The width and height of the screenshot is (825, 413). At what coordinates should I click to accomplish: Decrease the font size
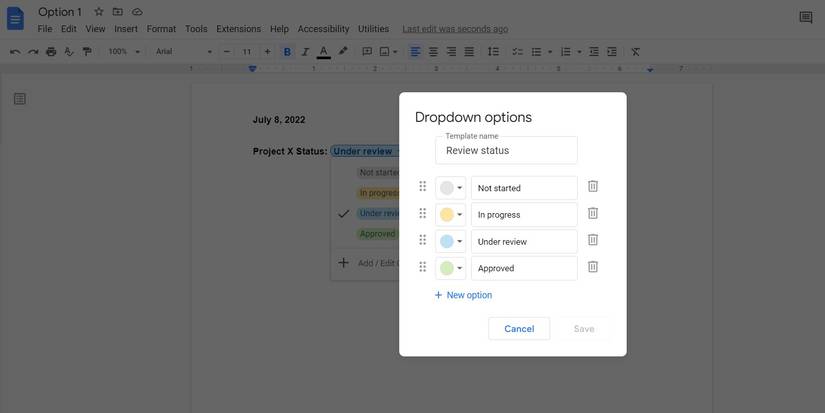click(227, 52)
